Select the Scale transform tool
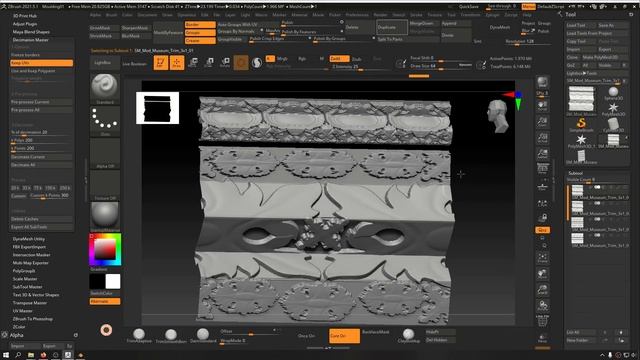640x360 pixels. click(209, 62)
